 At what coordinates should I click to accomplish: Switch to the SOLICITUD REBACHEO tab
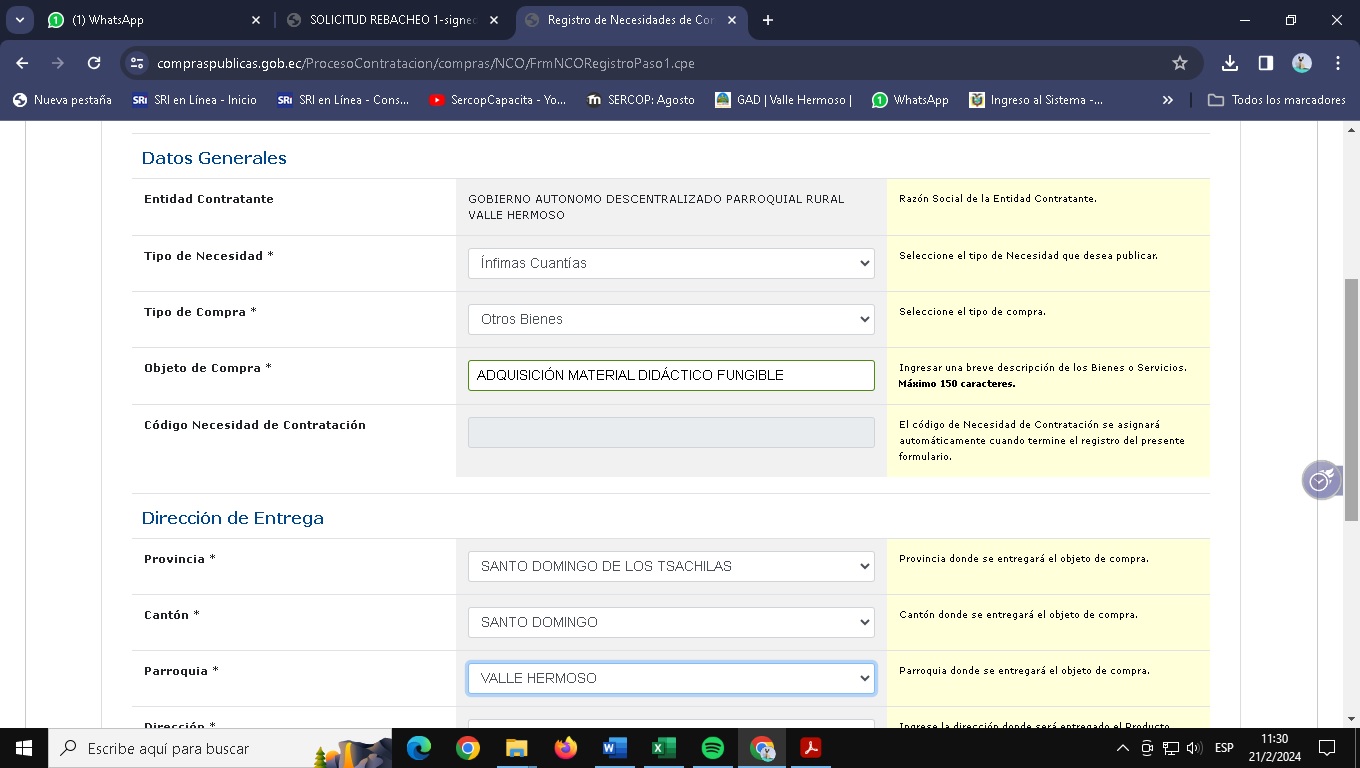click(x=392, y=20)
